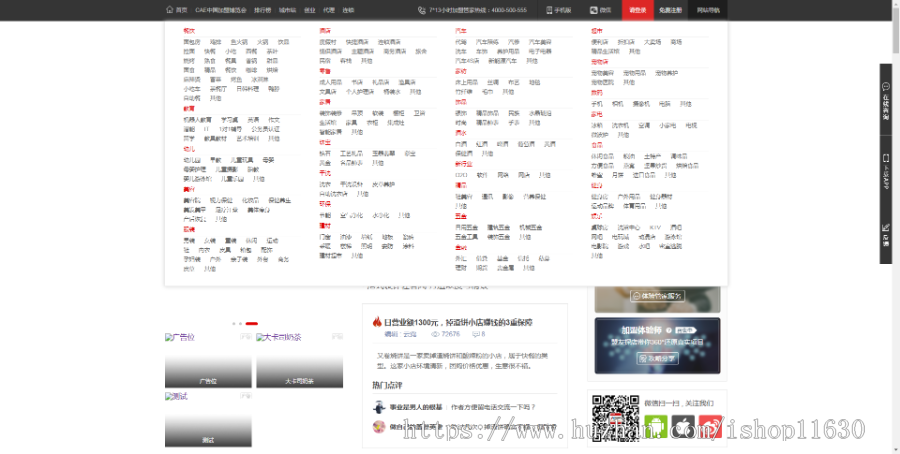Open 手机版 mobile version icon

pos(549,10)
